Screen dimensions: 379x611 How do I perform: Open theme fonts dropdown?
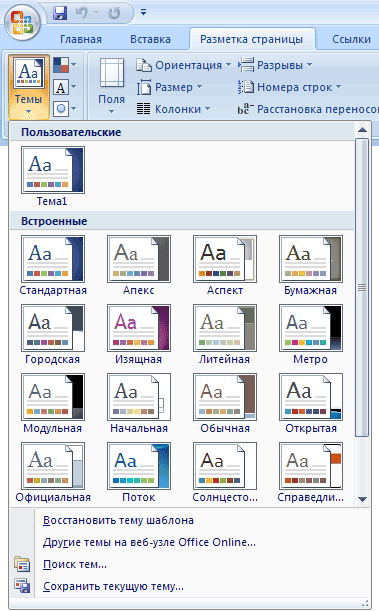click(65, 87)
